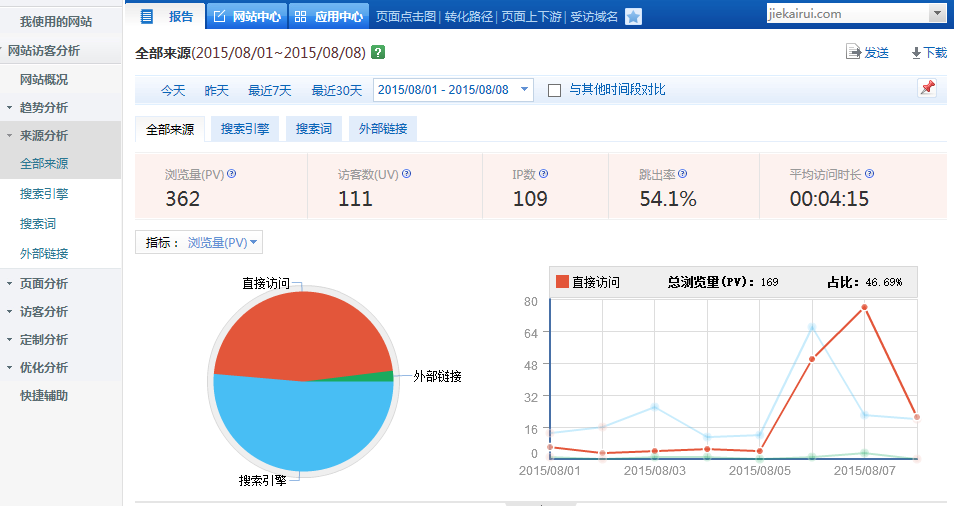Image resolution: width=954 pixels, height=506 pixels.
Task: Open 页面点击图 in the top bar
Action: point(406,16)
